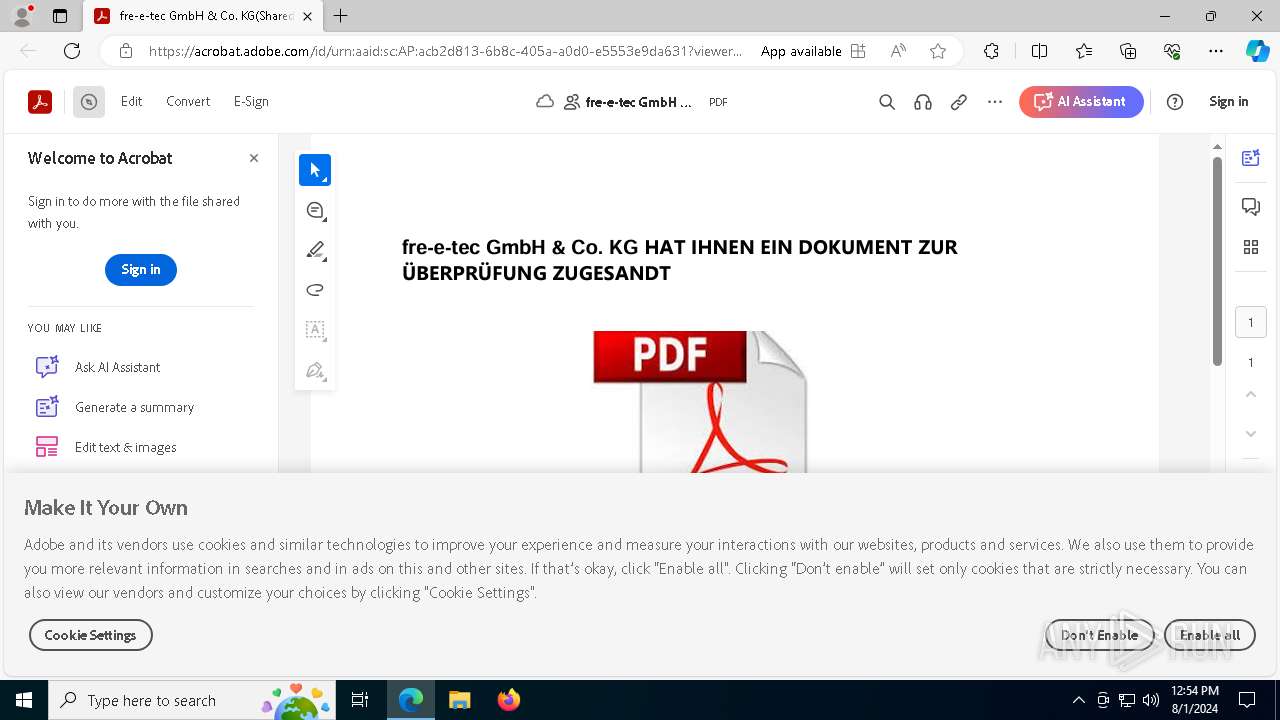Open notification center icon
The height and width of the screenshot is (720, 1280).
click(x=1247, y=700)
